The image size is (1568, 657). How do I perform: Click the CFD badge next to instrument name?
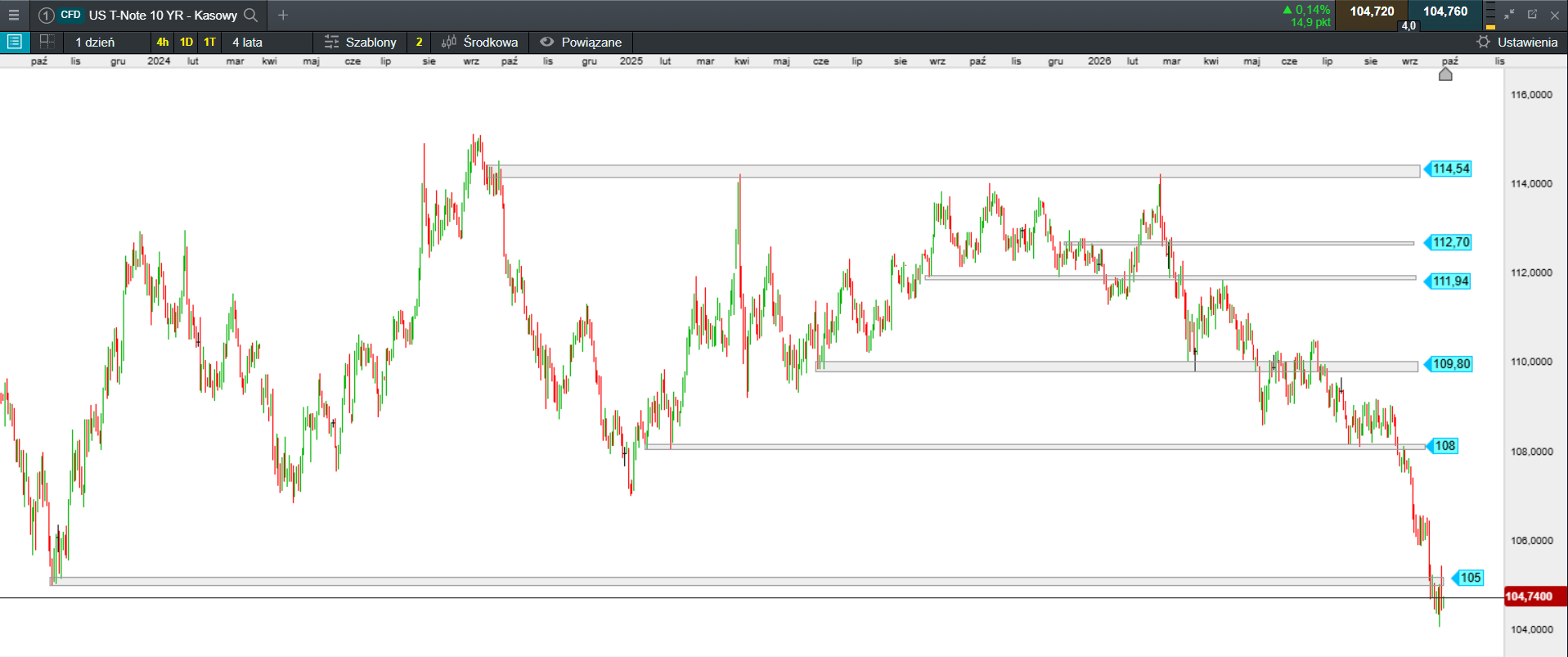(70, 15)
